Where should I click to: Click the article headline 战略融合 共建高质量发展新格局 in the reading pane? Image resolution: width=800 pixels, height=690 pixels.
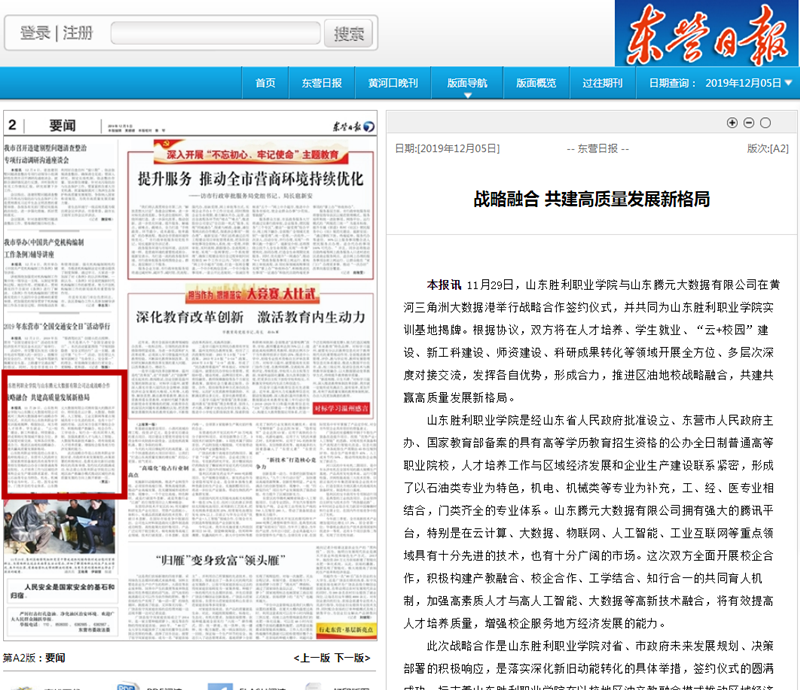(592, 199)
